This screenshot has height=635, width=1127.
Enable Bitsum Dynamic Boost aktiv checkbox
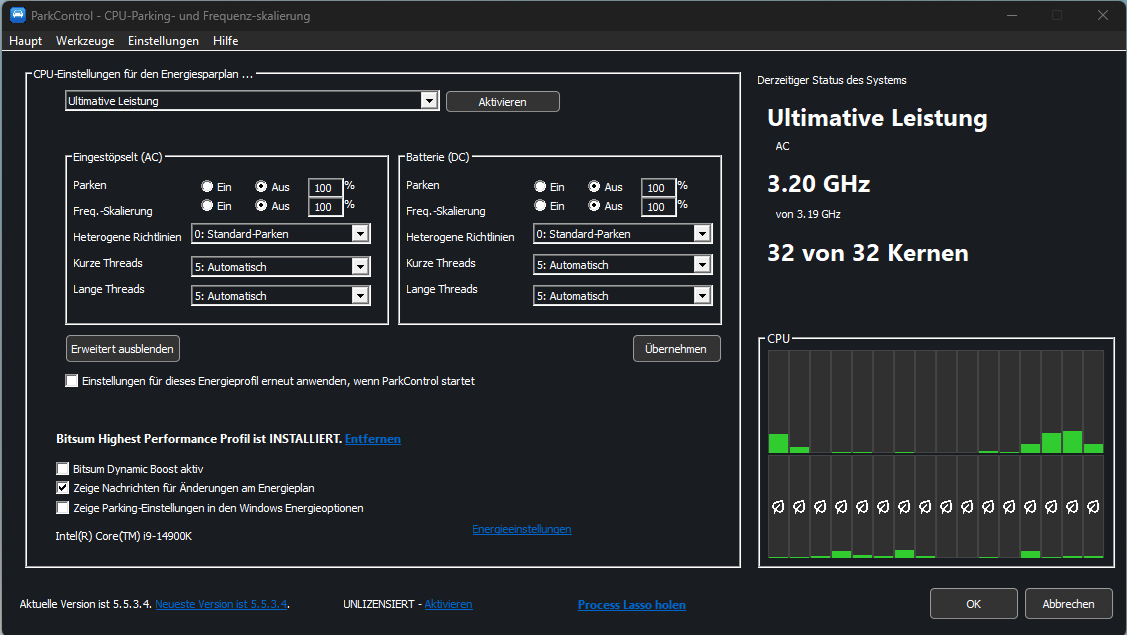(63, 468)
